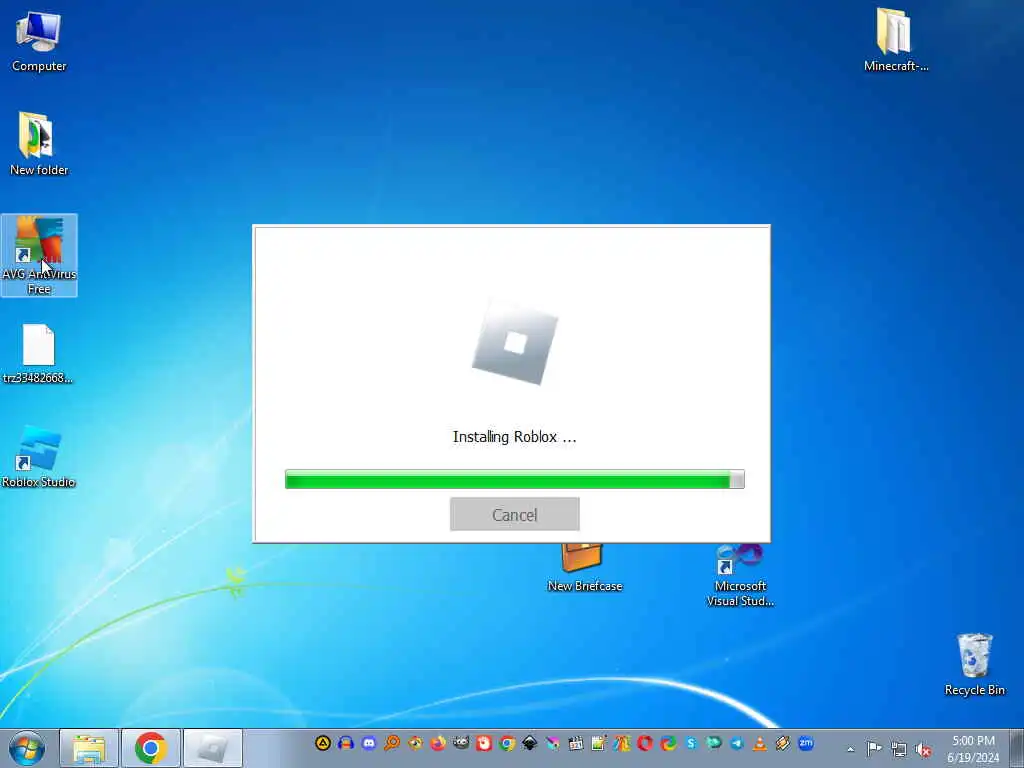
Task: Click the 'Installing Roblox ...' status text
Action: 515,437
